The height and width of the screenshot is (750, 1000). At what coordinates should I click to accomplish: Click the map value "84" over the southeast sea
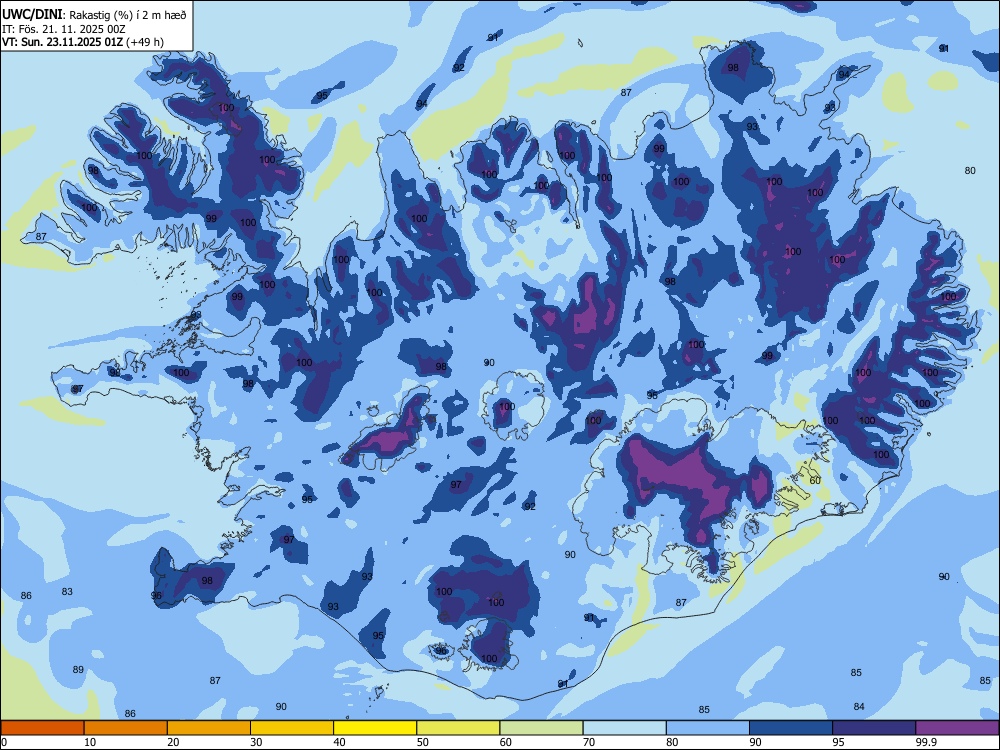tap(859, 706)
